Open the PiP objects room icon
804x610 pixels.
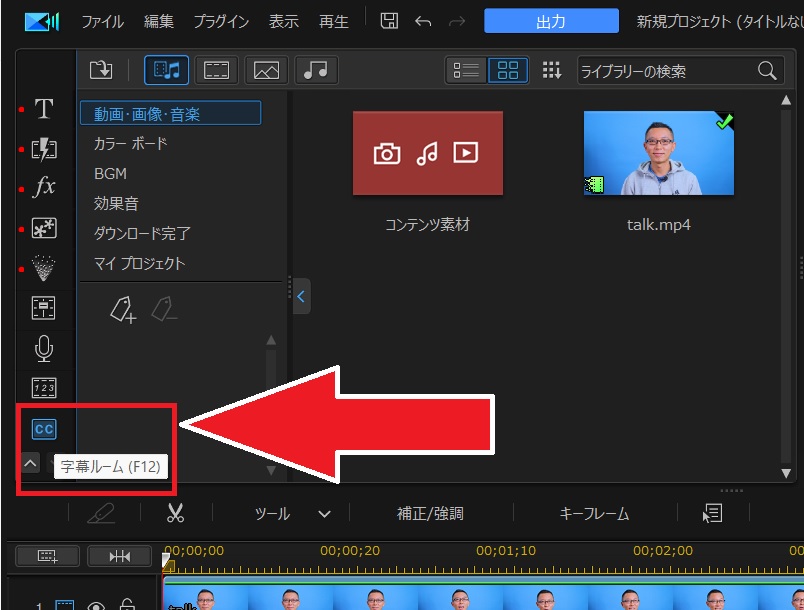(x=44, y=228)
